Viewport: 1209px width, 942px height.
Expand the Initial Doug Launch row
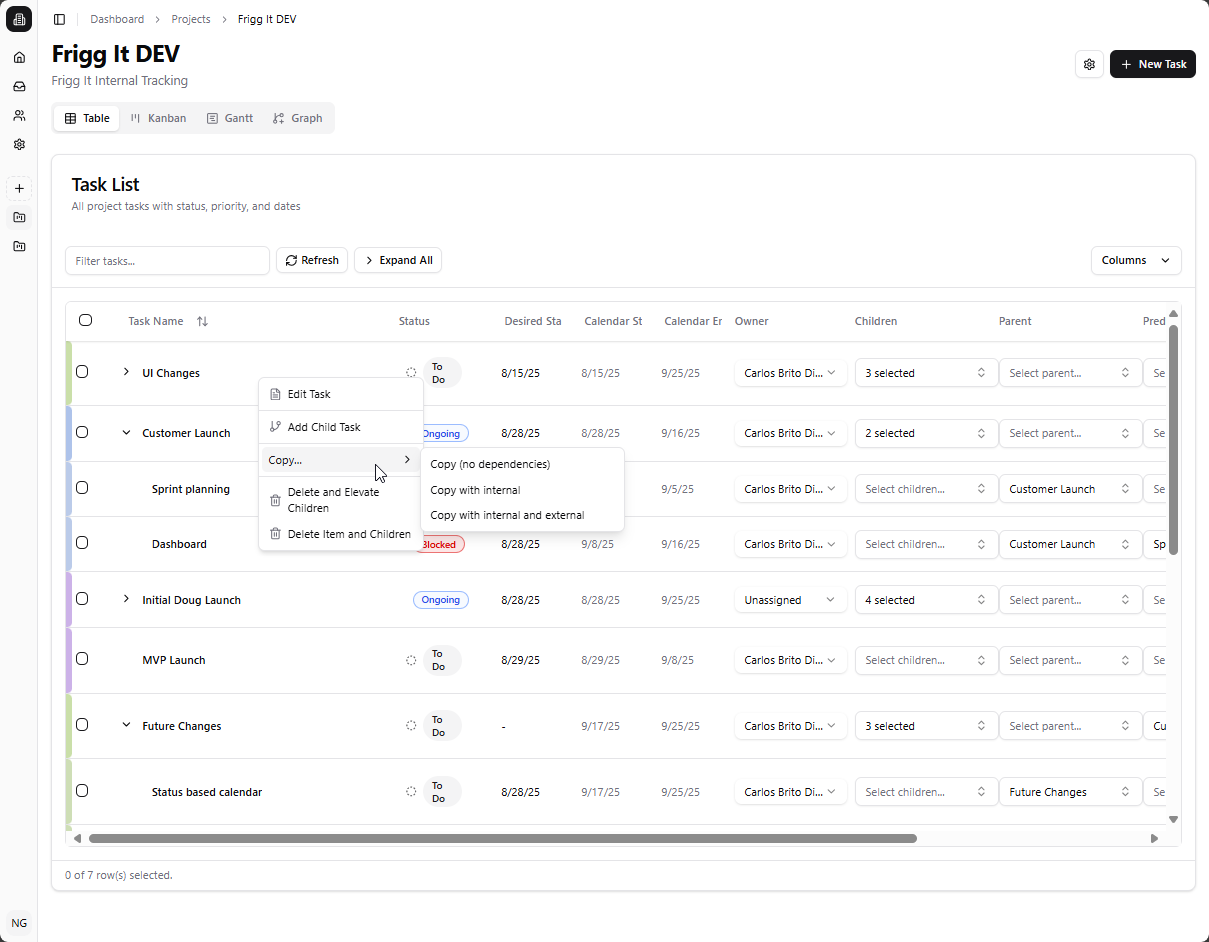pyautogui.click(x=126, y=599)
